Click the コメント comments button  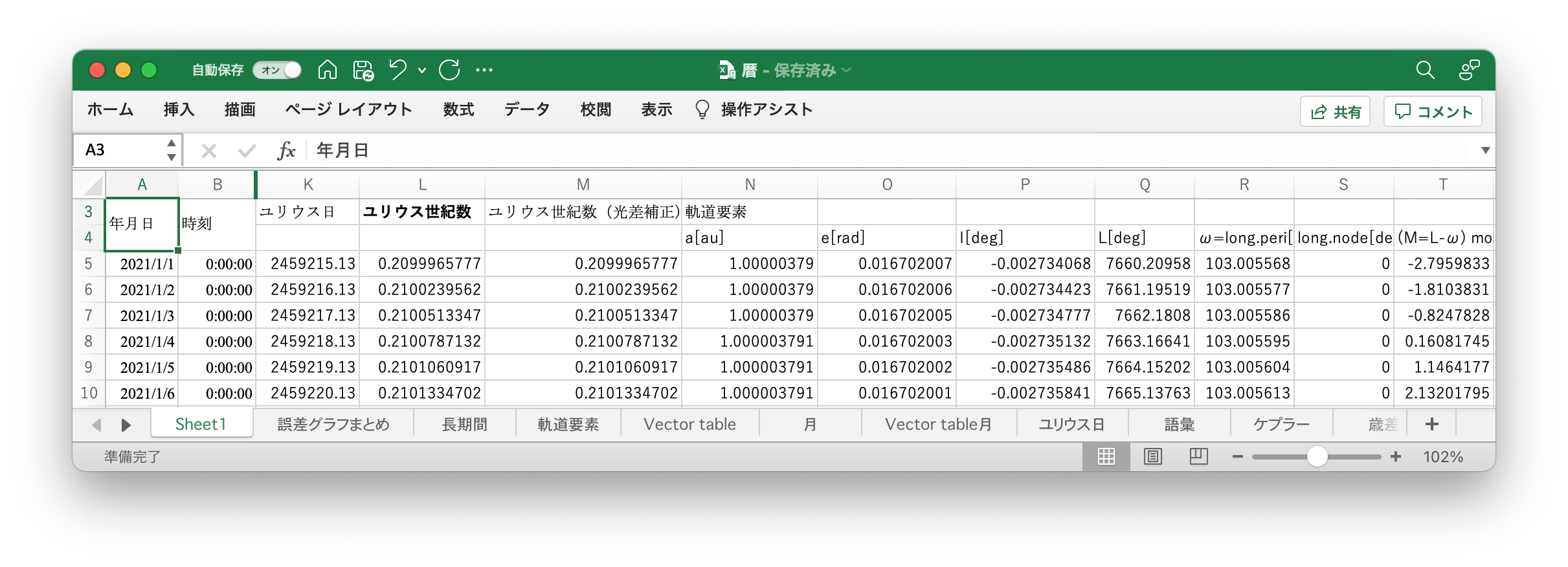point(1433,112)
